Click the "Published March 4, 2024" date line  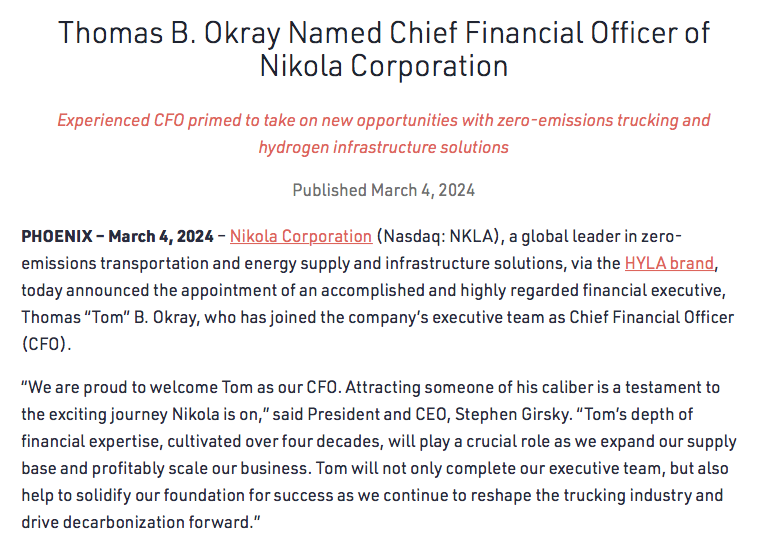pos(383,190)
